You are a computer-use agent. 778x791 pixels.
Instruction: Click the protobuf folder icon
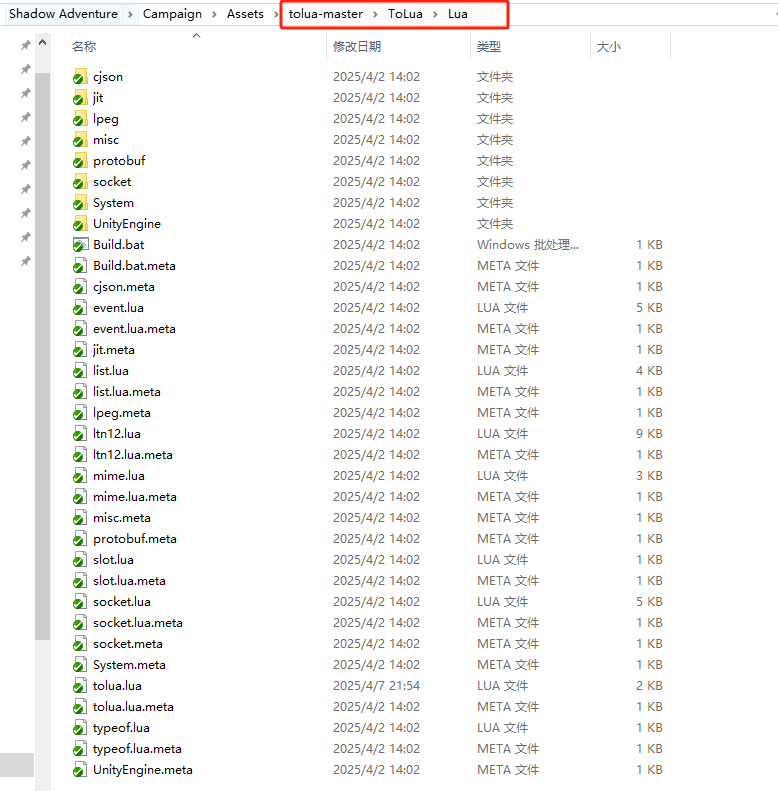coord(80,160)
